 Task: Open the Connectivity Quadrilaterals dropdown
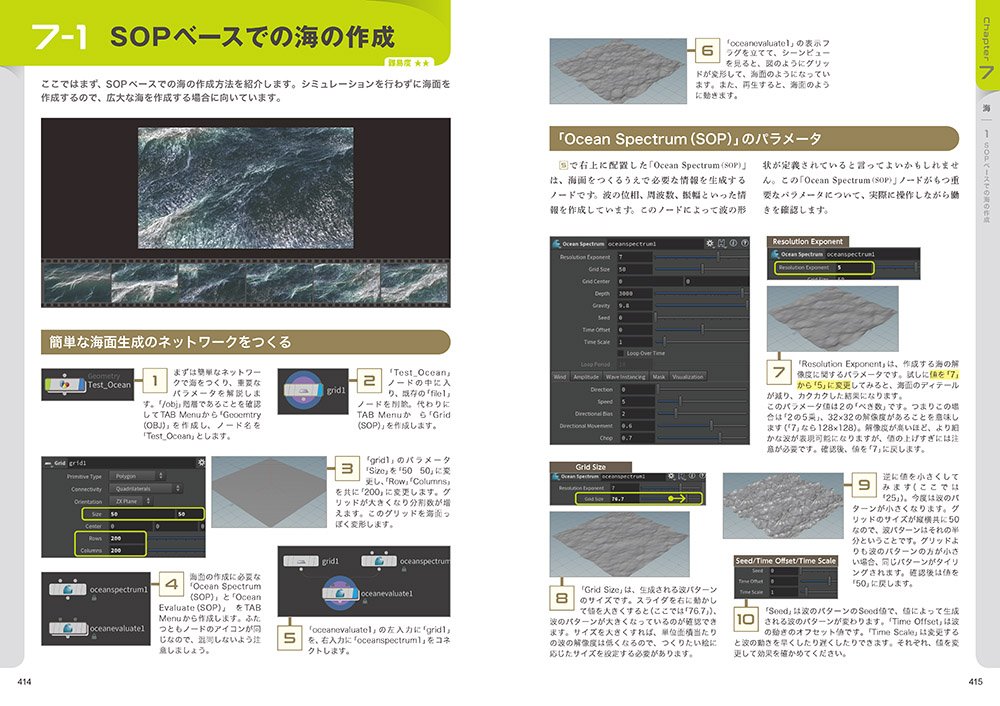[145, 489]
